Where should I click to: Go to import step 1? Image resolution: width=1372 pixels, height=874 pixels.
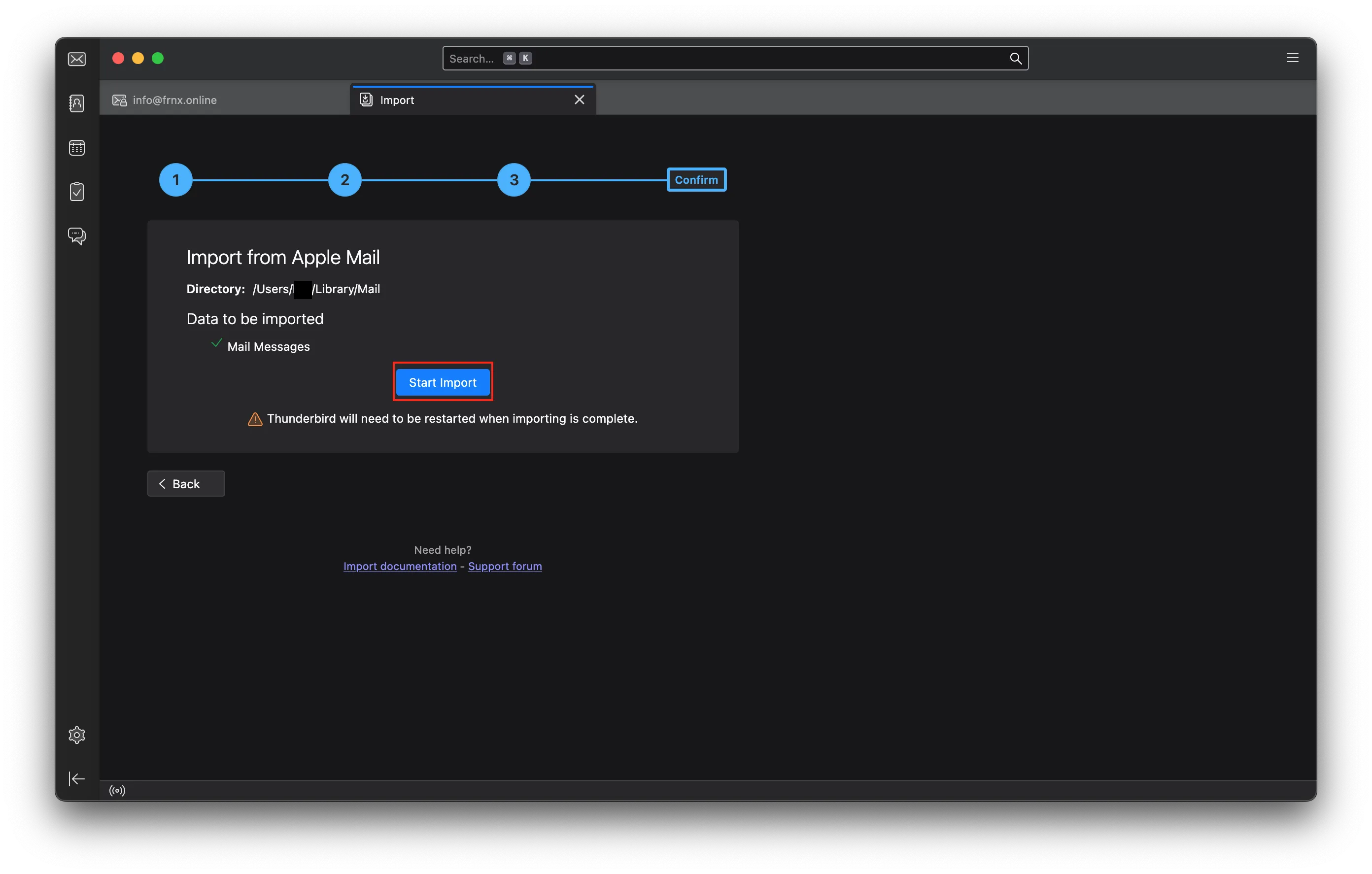click(175, 180)
